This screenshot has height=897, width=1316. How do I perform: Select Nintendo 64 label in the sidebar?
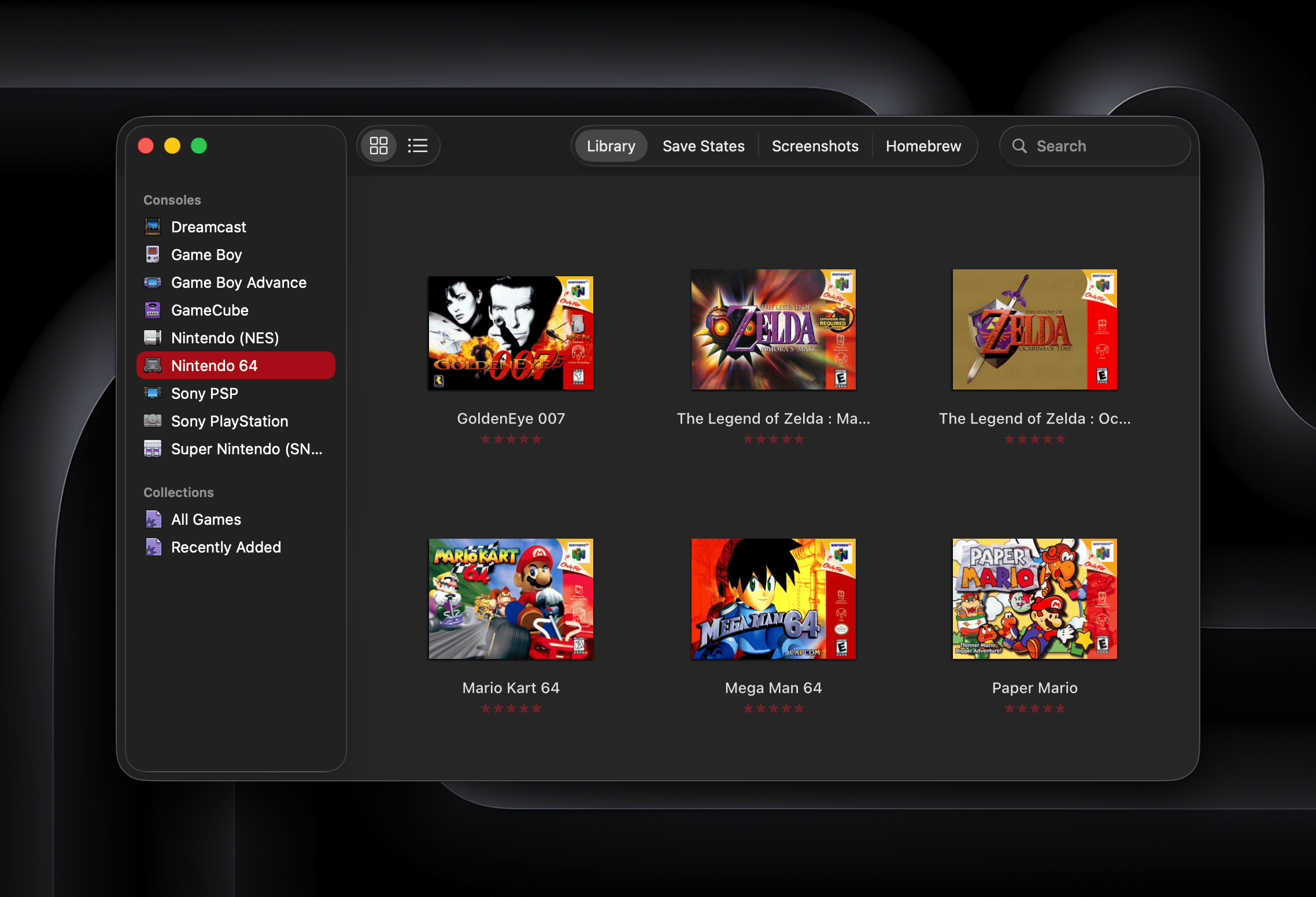[215, 365]
